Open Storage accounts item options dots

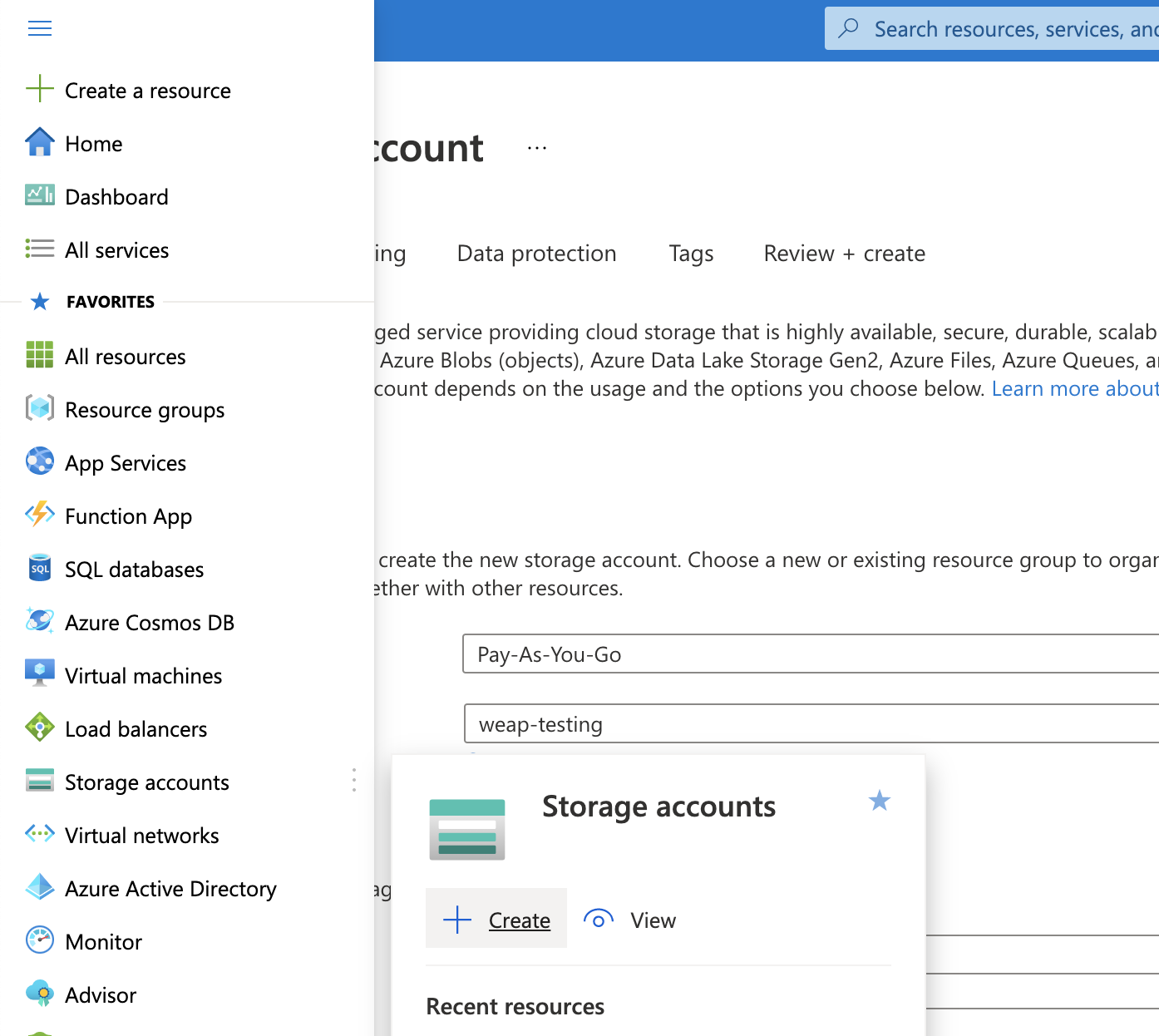pyautogui.click(x=354, y=780)
